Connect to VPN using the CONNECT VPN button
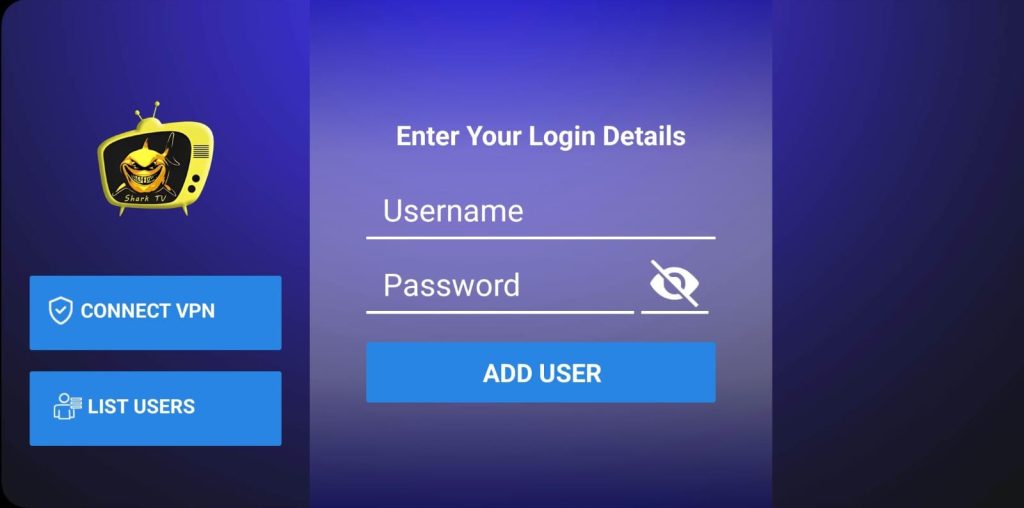 click(155, 313)
